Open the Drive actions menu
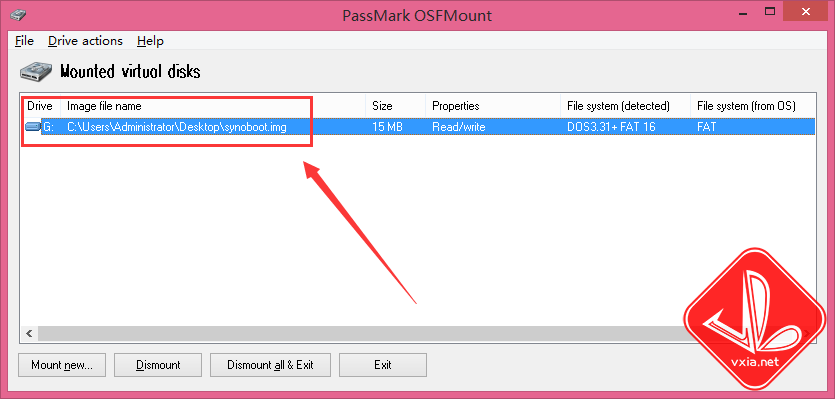The image size is (835, 399). tap(85, 41)
